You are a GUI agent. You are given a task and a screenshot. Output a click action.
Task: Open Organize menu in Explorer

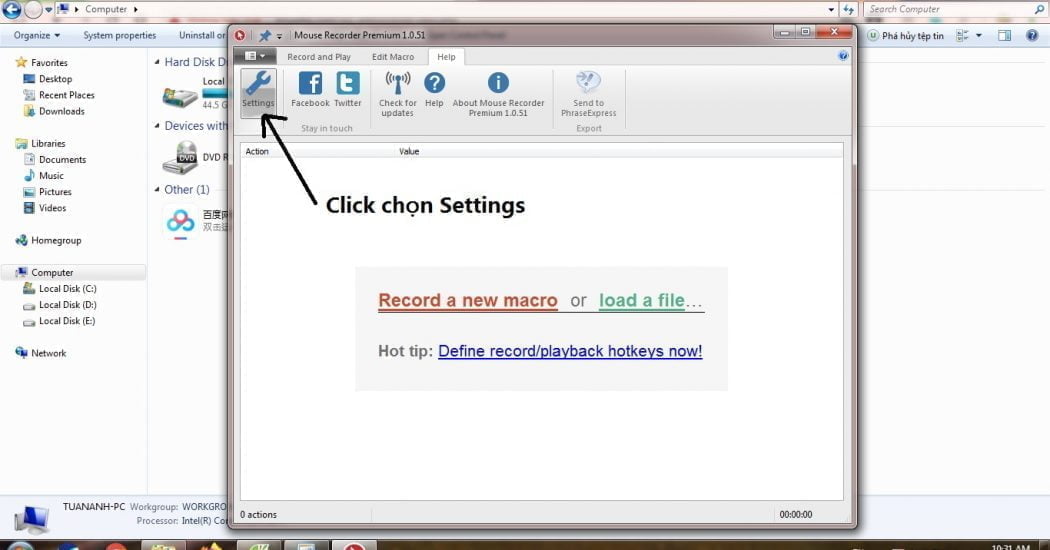37,36
